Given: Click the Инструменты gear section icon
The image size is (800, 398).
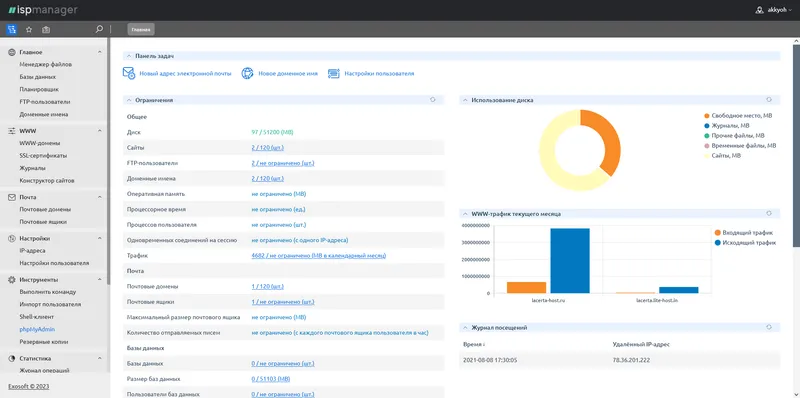Looking at the screenshot, I should pos(12,280).
